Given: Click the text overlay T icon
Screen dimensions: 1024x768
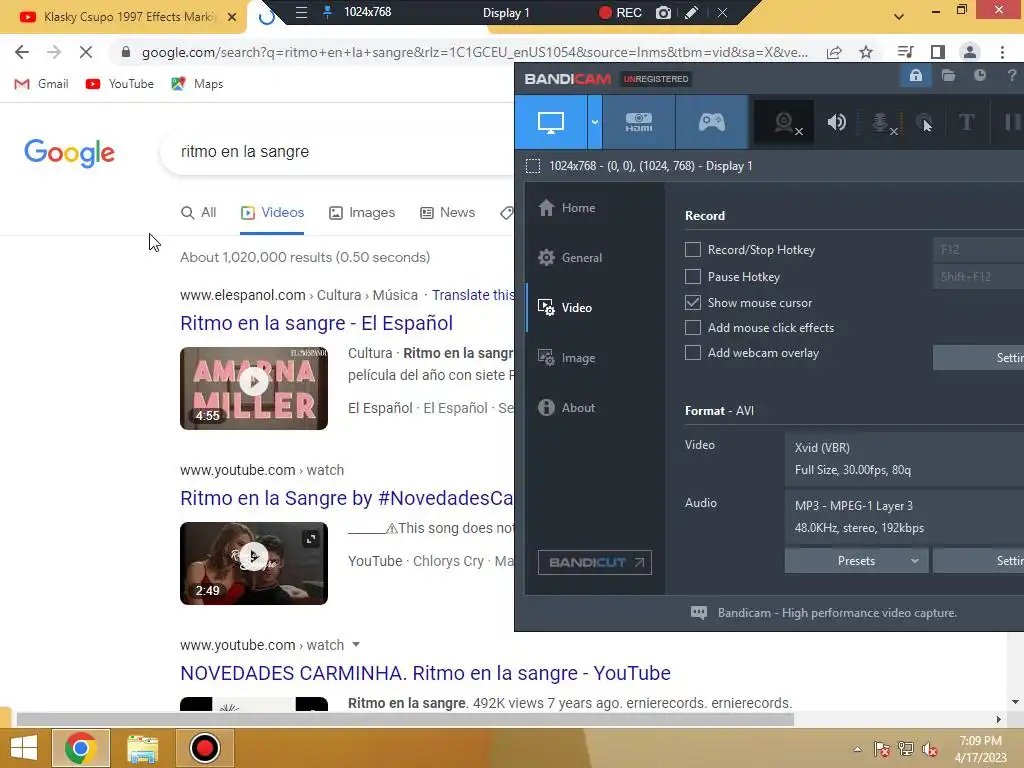Looking at the screenshot, I should coord(966,122).
